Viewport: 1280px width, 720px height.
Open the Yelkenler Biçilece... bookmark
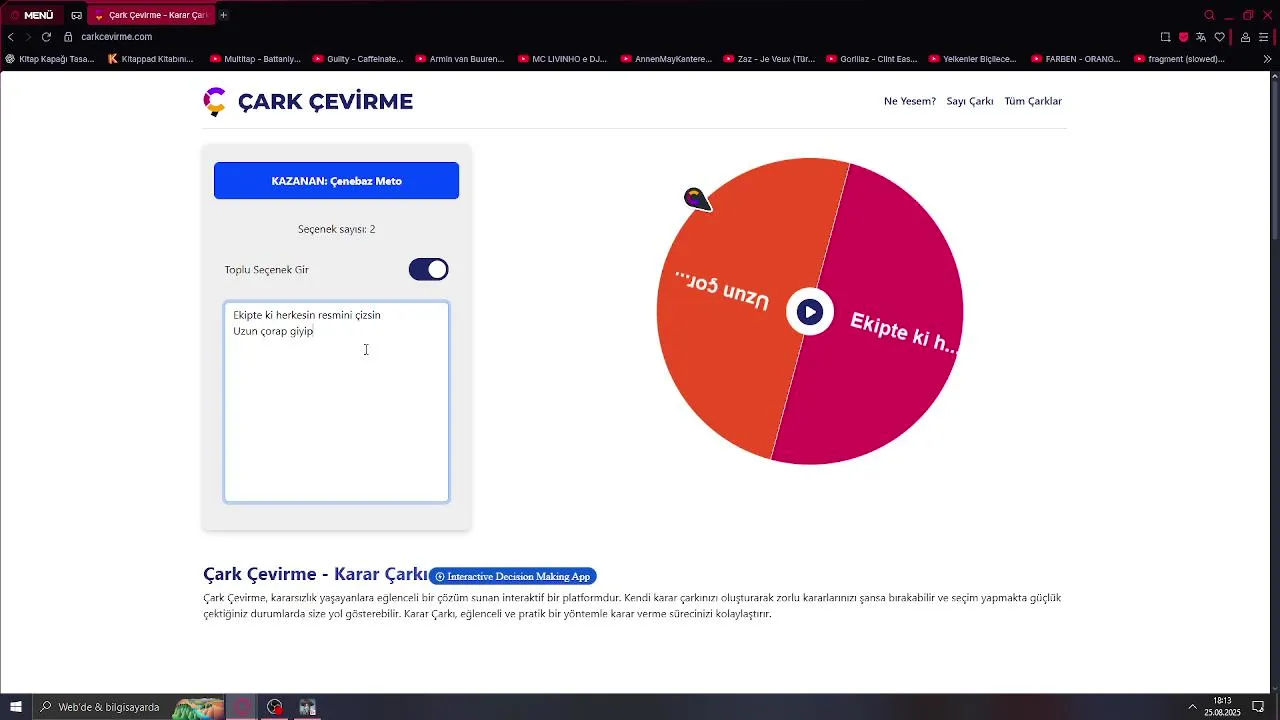[974, 59]
